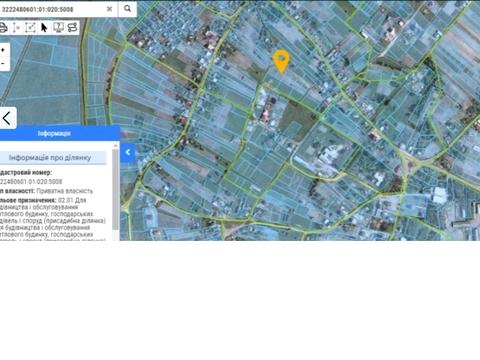Click the back chevron button
This screenshot has height=360, width=480.
pyautogui.click(x=7, y=118)
